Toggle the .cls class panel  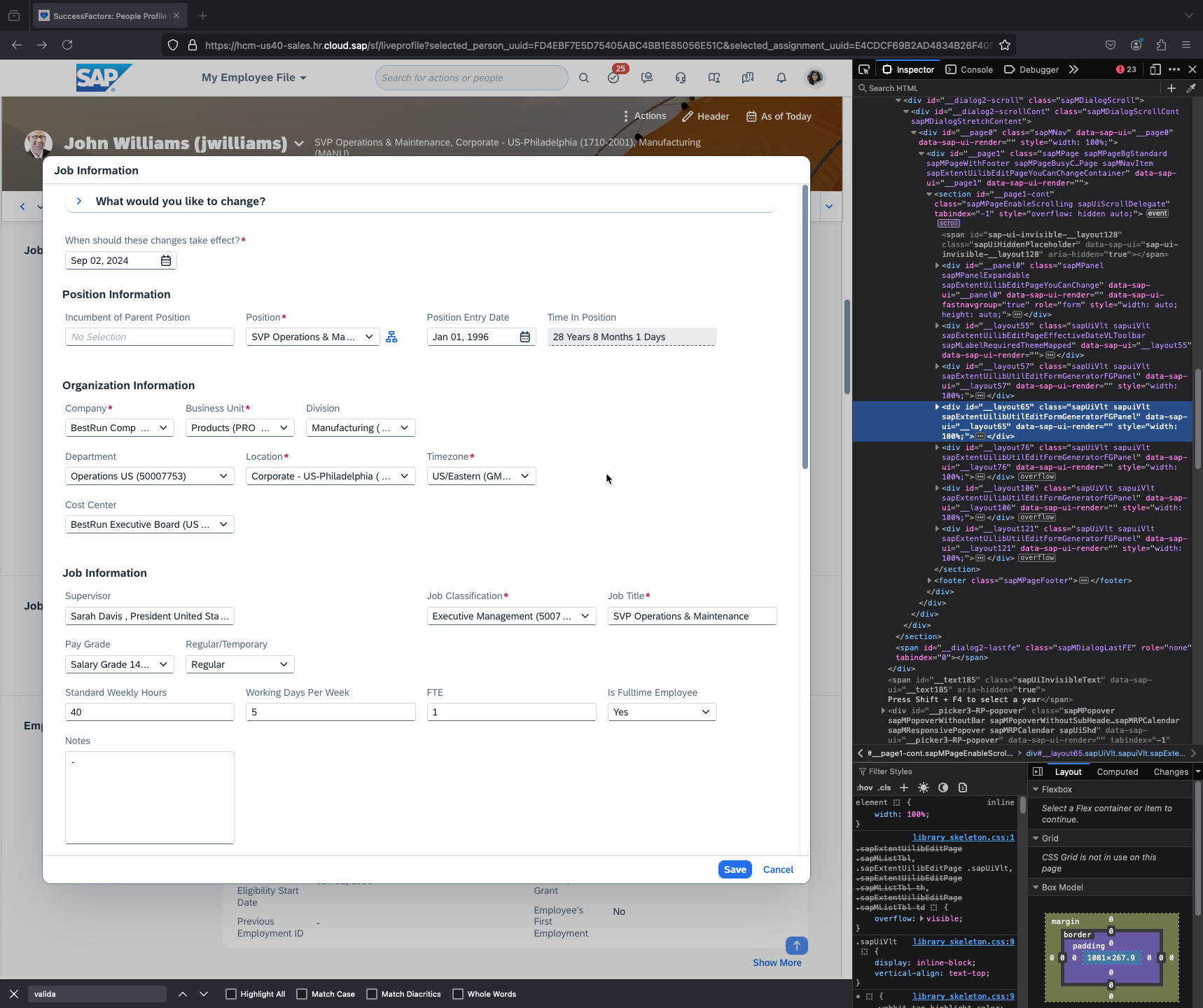tap(884, 787)
